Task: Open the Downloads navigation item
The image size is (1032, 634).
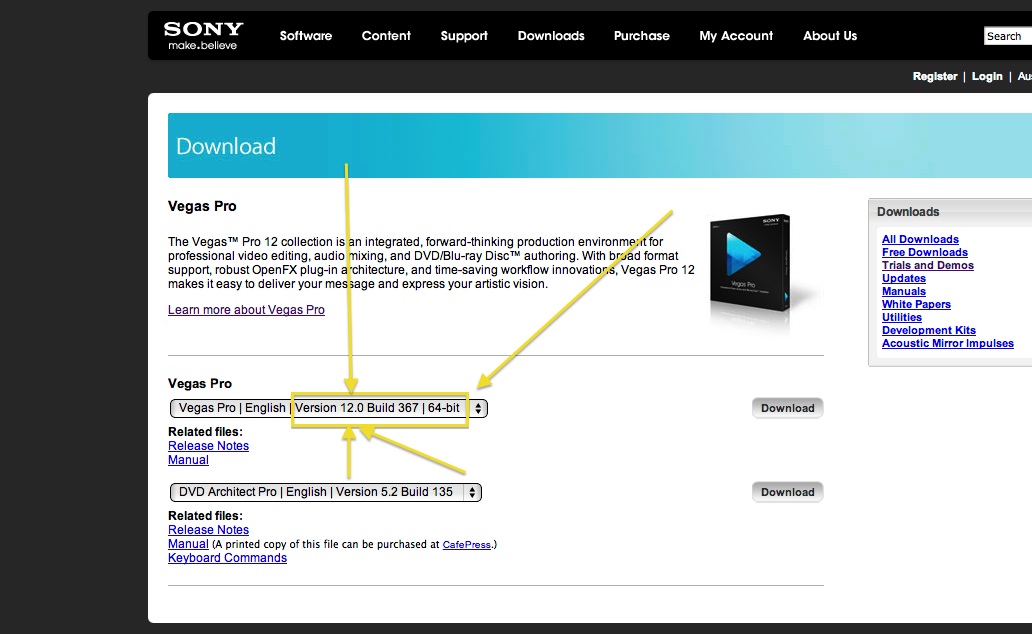Action: pyautogui.click(x=551, y=36)
